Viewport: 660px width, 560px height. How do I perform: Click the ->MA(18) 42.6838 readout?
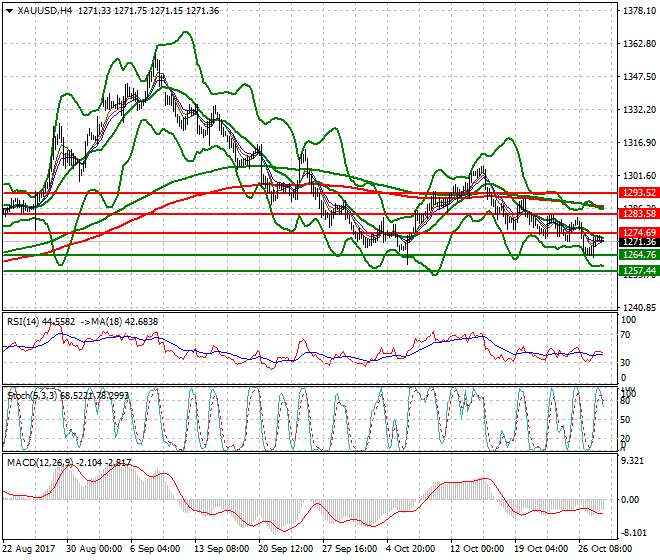coord(119,322)
